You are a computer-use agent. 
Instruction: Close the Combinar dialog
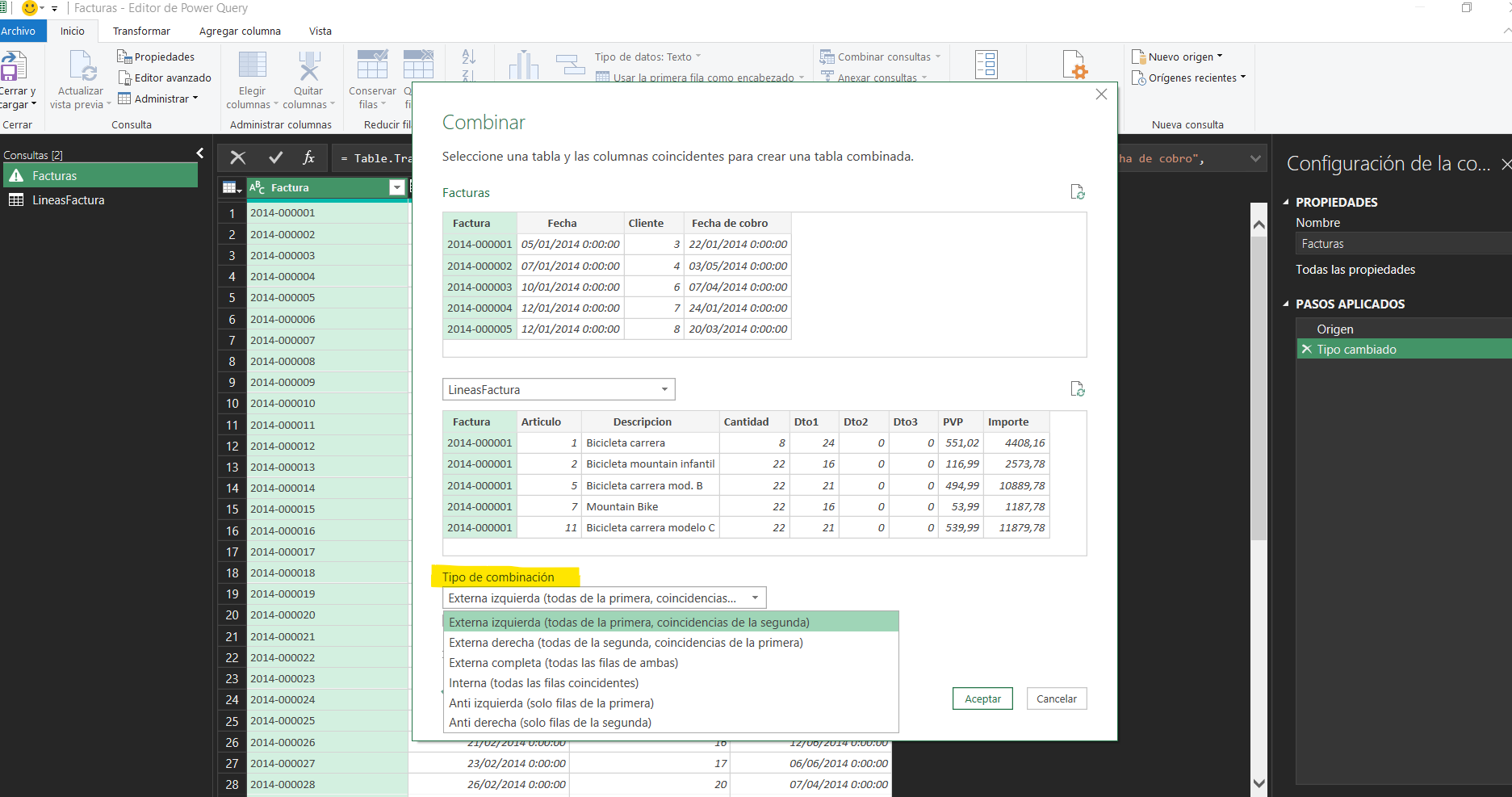1101,94
